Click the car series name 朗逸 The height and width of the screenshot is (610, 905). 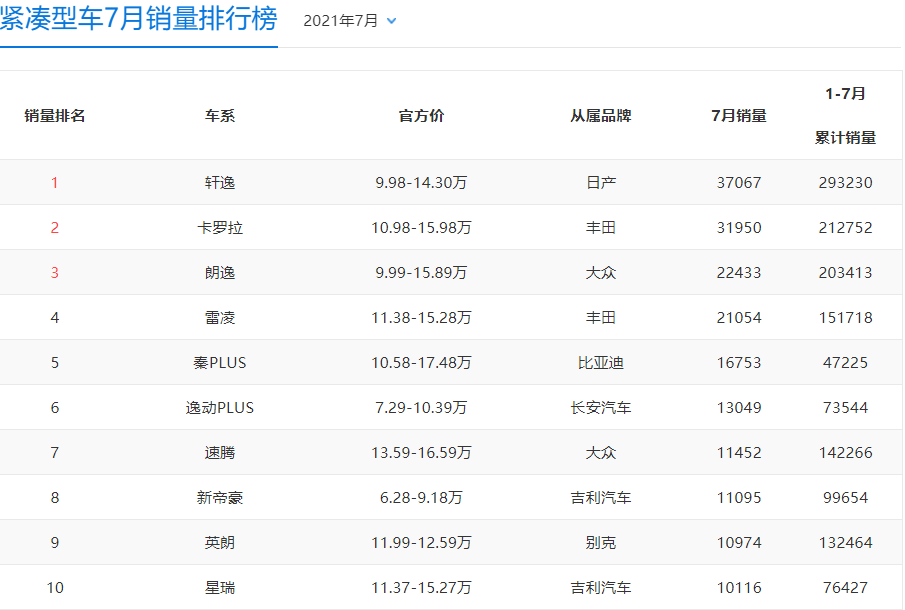(220, 272)
